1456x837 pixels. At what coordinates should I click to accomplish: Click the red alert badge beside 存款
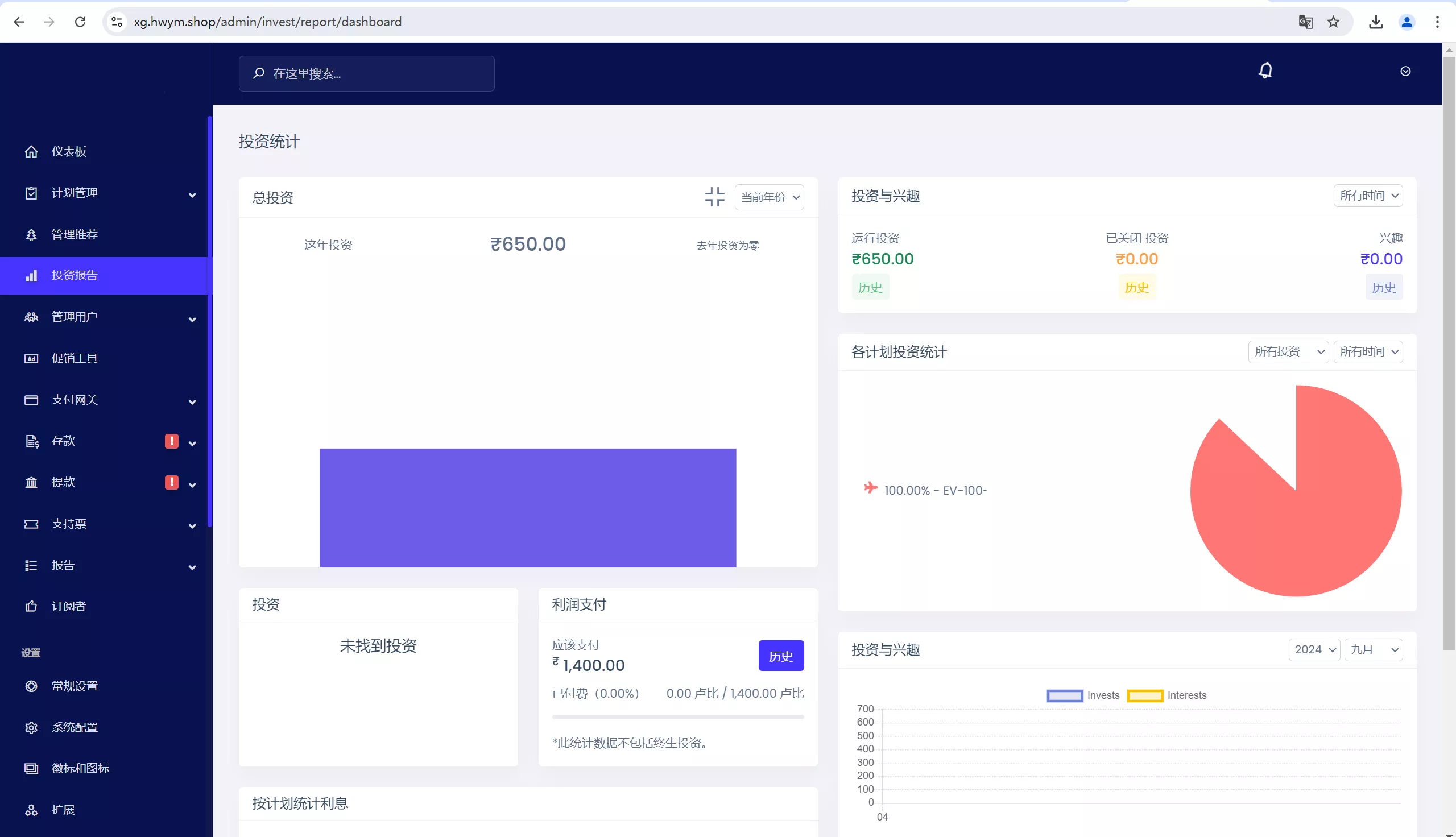click(x=171, y=441)
